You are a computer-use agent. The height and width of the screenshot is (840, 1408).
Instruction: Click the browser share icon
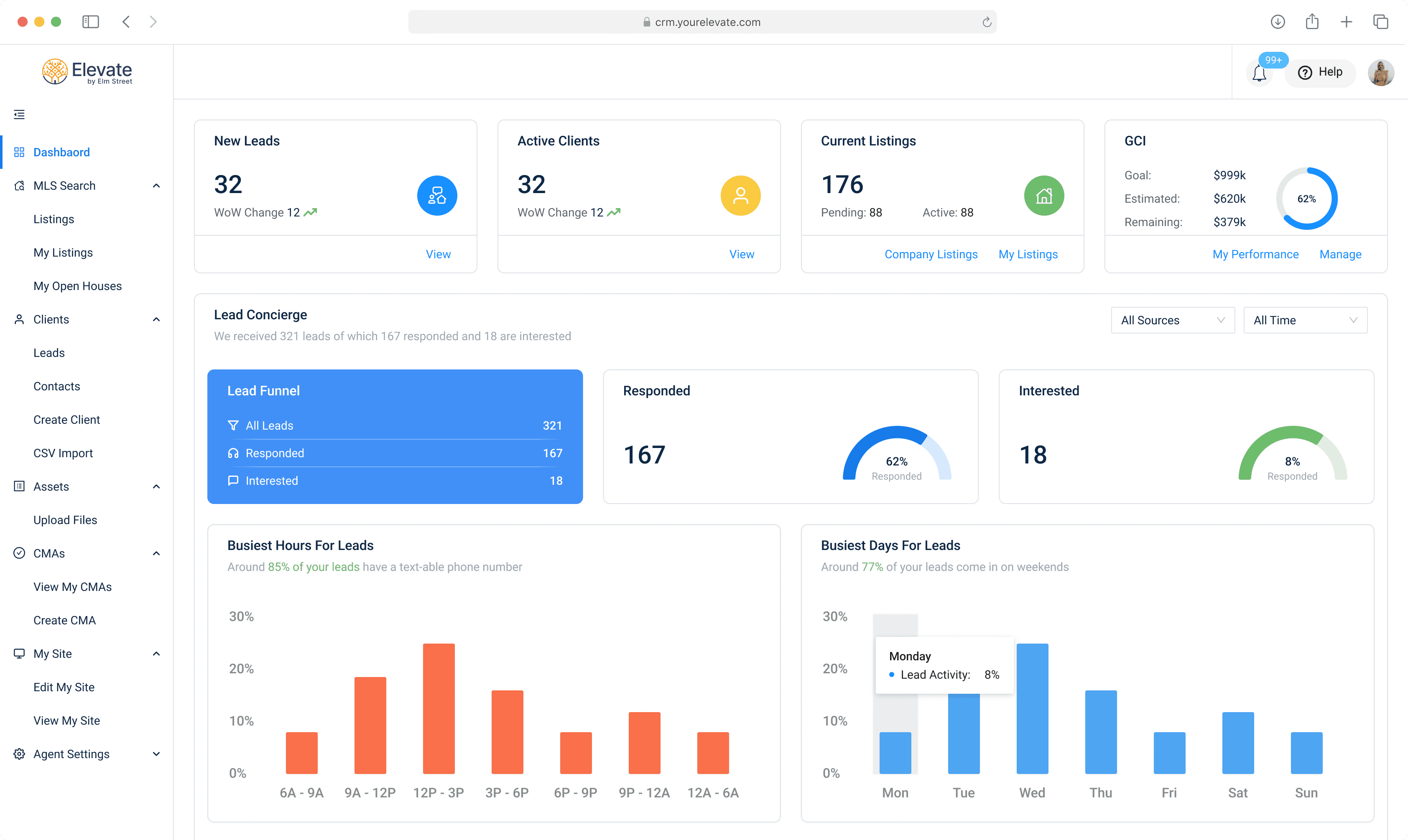1312,21
